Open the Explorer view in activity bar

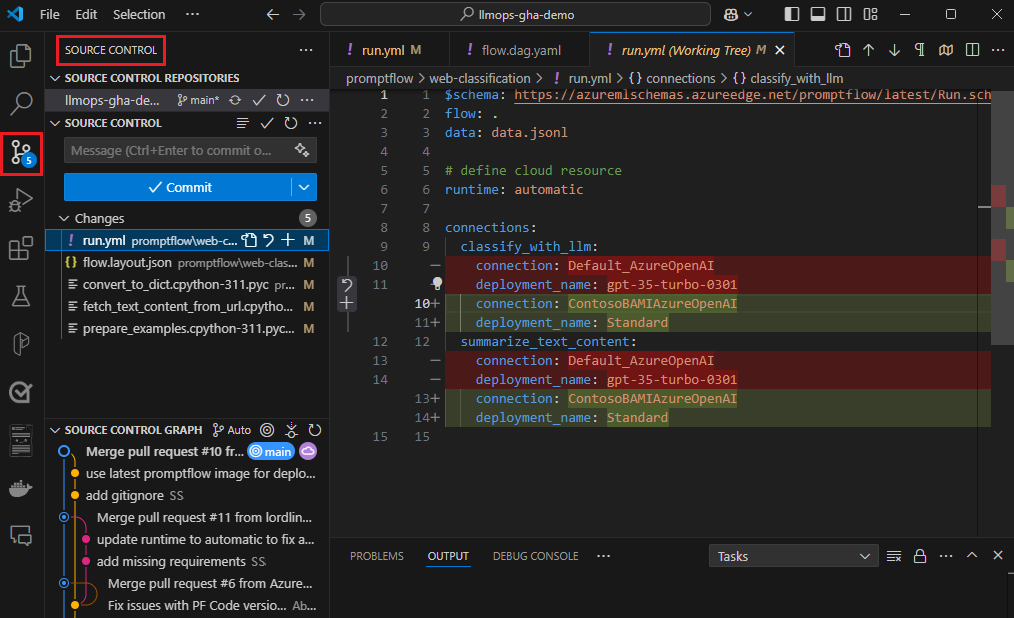(x=21, y=56)
